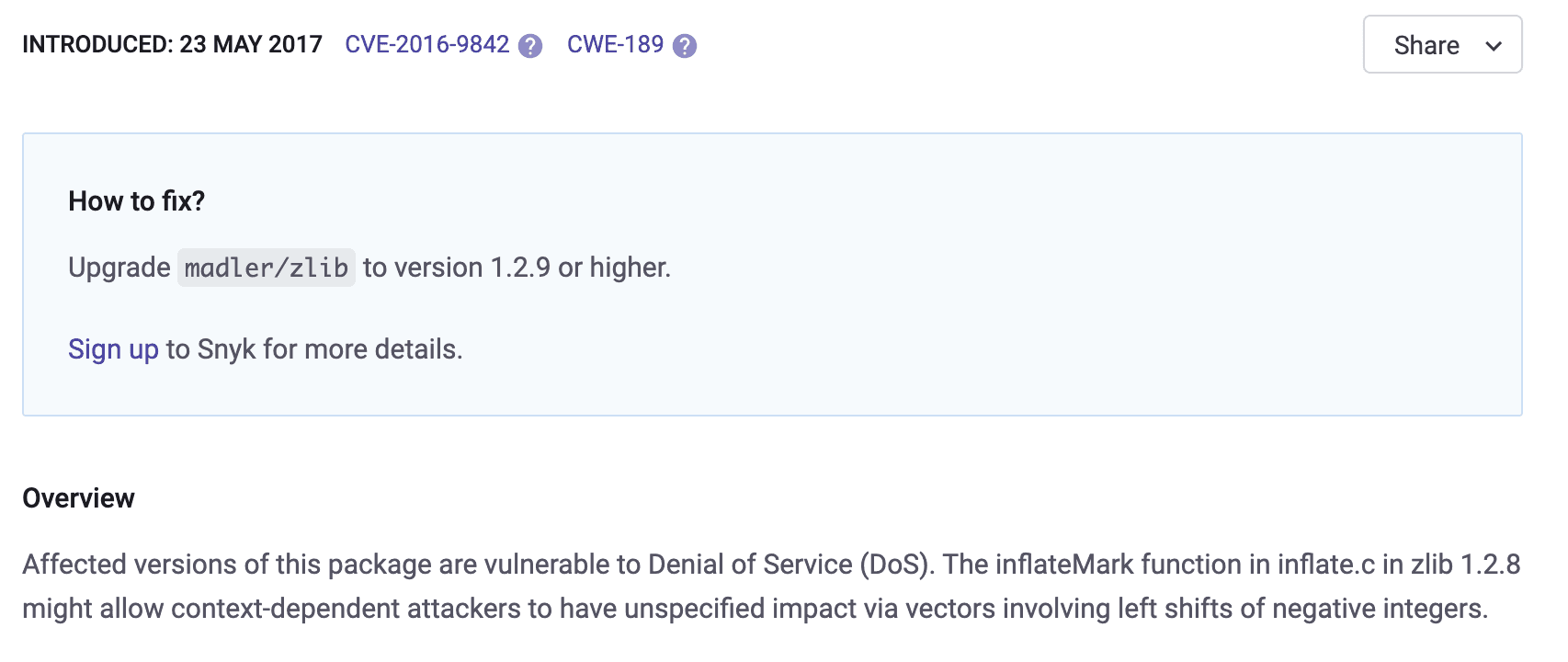Click the INTRODUCED: 23 MAY 2017 label
The height and width of the screenshot is (662, 1568).
click(x=172, y=44)
